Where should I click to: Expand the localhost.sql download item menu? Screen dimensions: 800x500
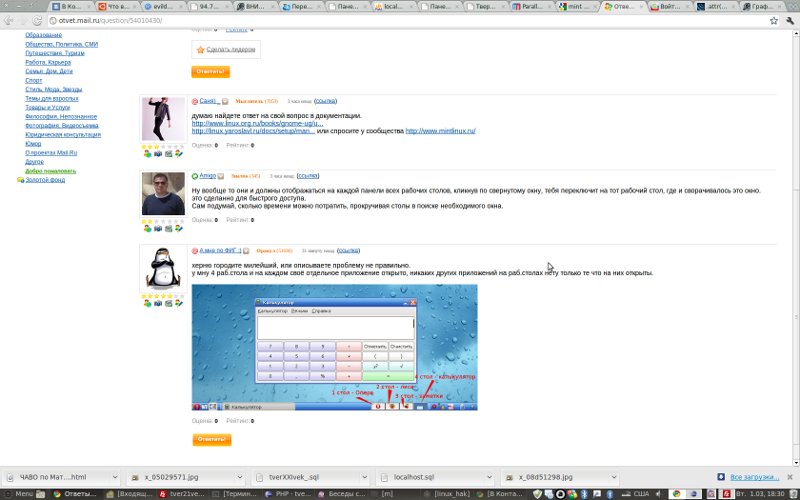(x=488, y=477)
